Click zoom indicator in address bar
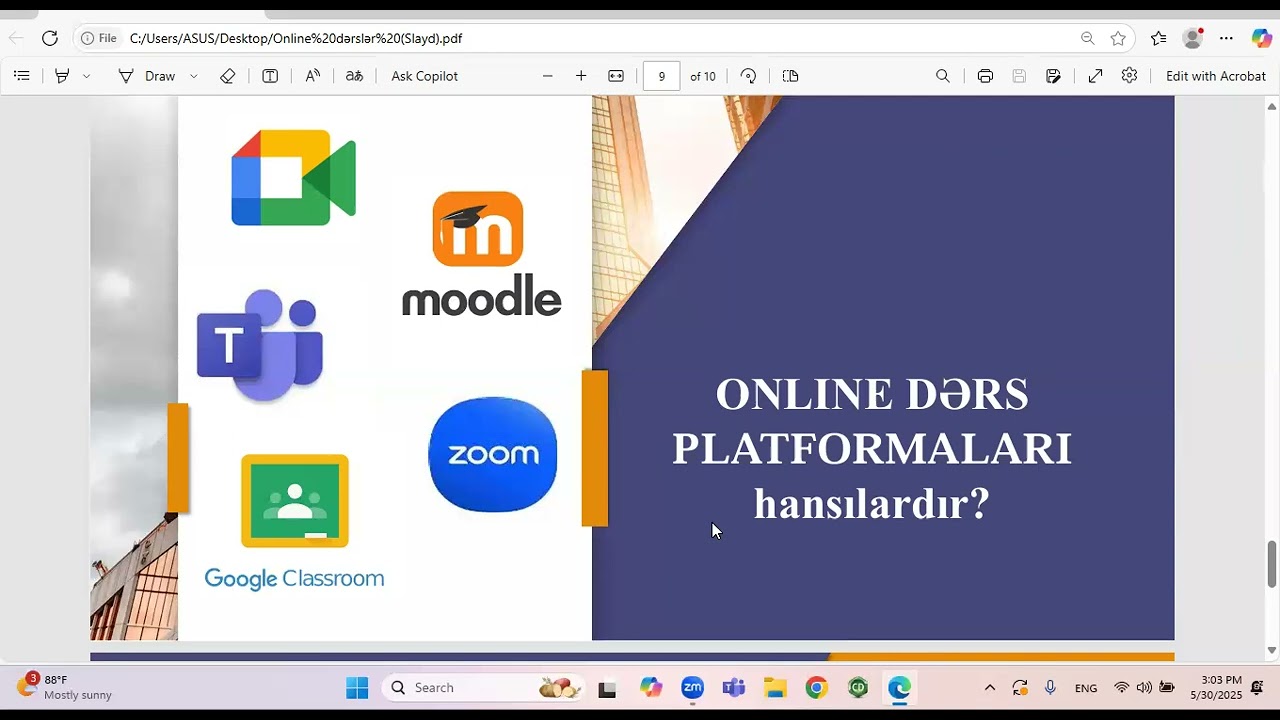Image resolution: width=1280 pixels, height=720 pixels. click(1087, 38)
